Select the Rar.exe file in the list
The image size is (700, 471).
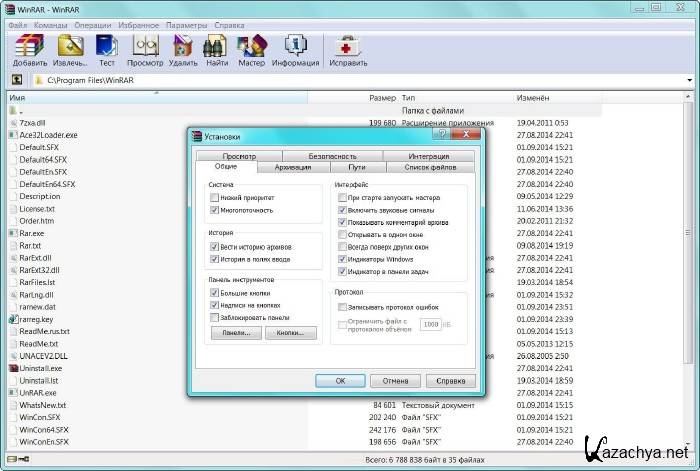31,233
